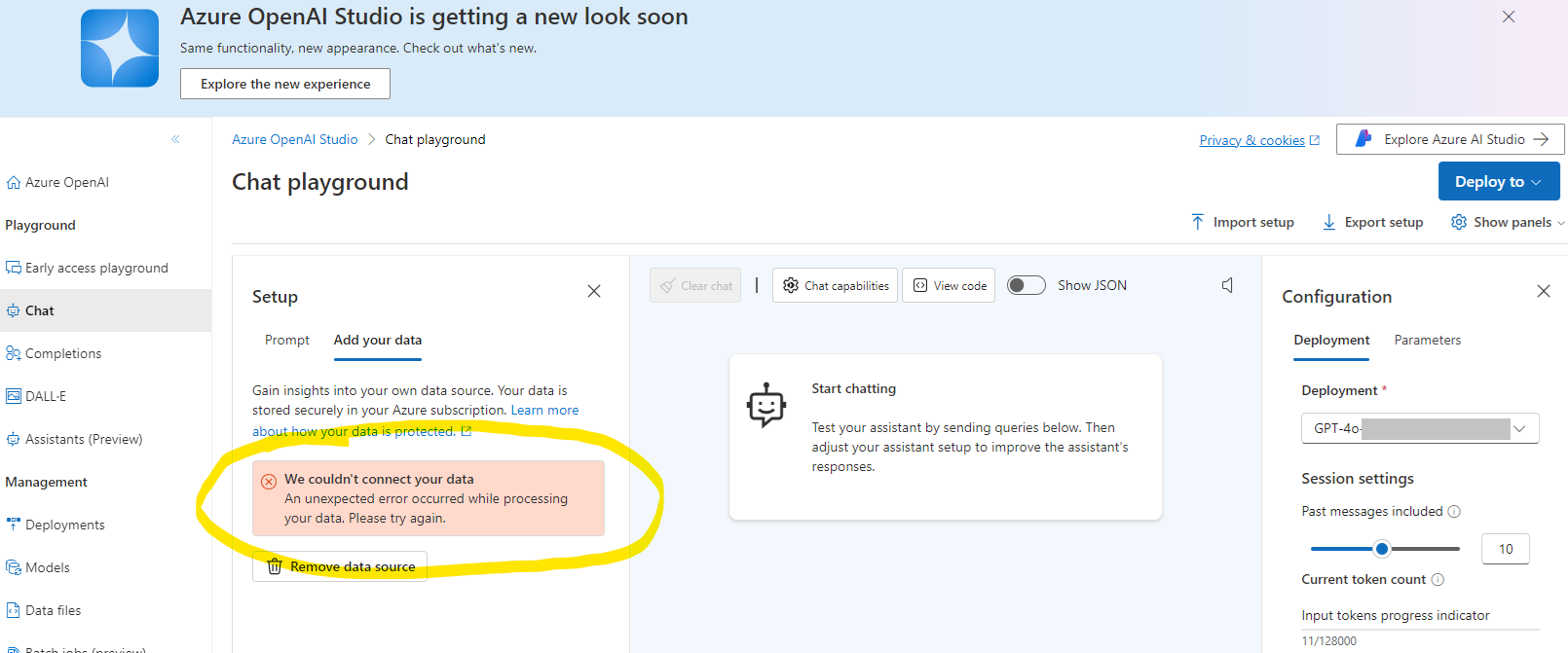Click the Azure OpenAI Studio logo icon
Viewport: 1568px width, 653px height.
[120, 49]
